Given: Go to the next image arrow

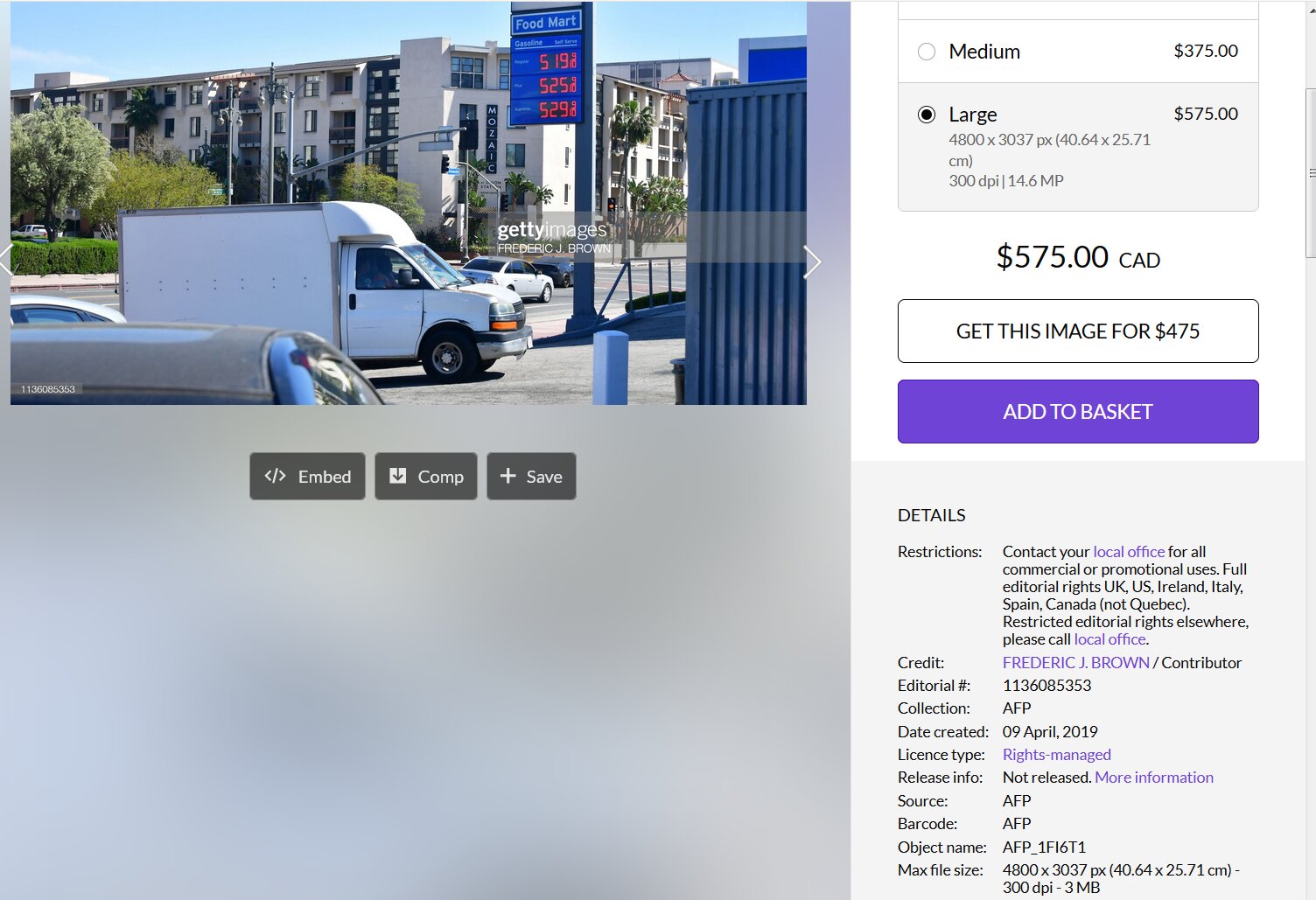Looking at the screenshot, I should click(x=813, y=262).
